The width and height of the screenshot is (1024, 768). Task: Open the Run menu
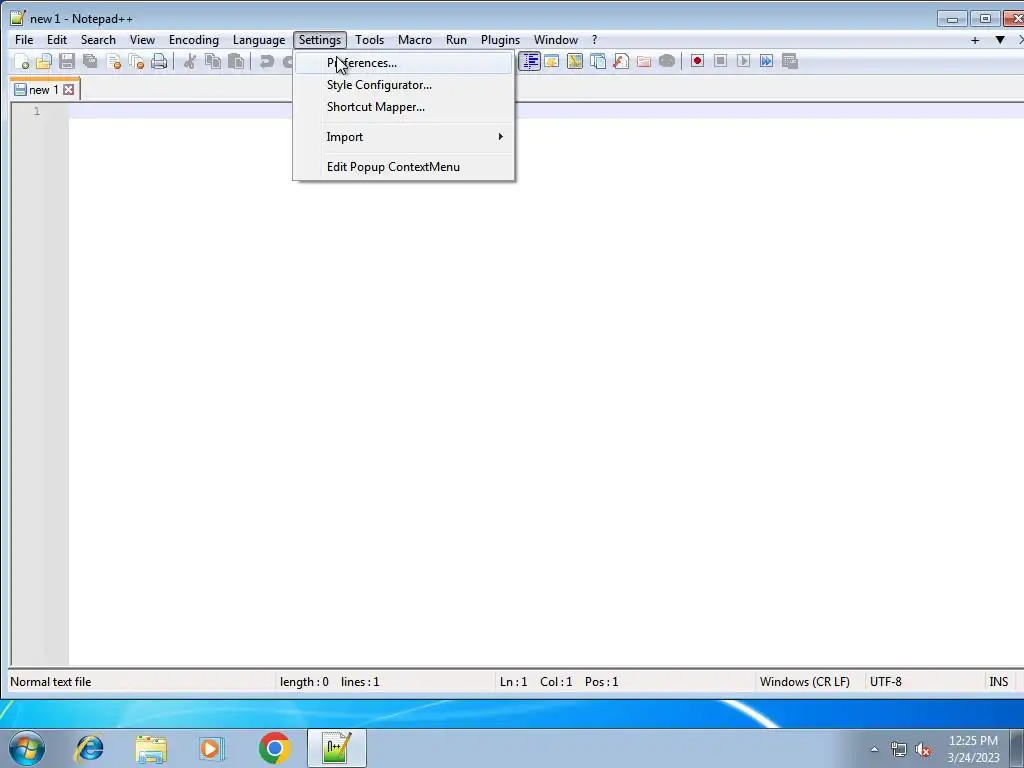pyautogui.click(x=456, y=40)
